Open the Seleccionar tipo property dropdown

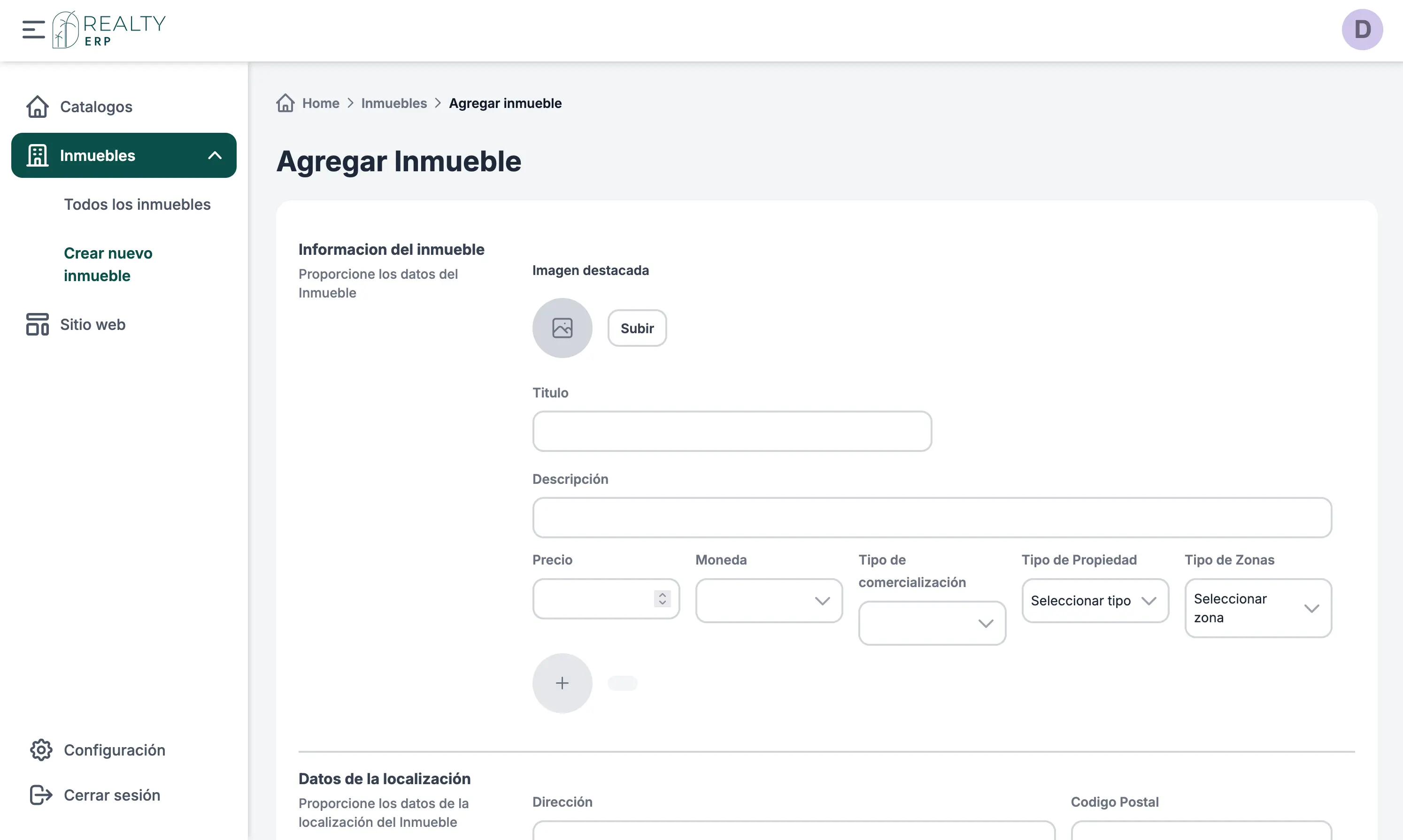click(1095, 601)
